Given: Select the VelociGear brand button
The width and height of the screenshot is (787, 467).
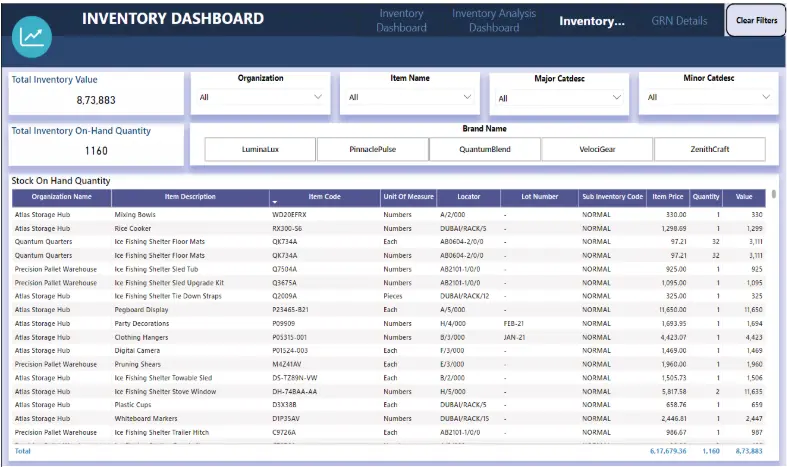Looking at the screenshot, I should [x=597, y=149].
